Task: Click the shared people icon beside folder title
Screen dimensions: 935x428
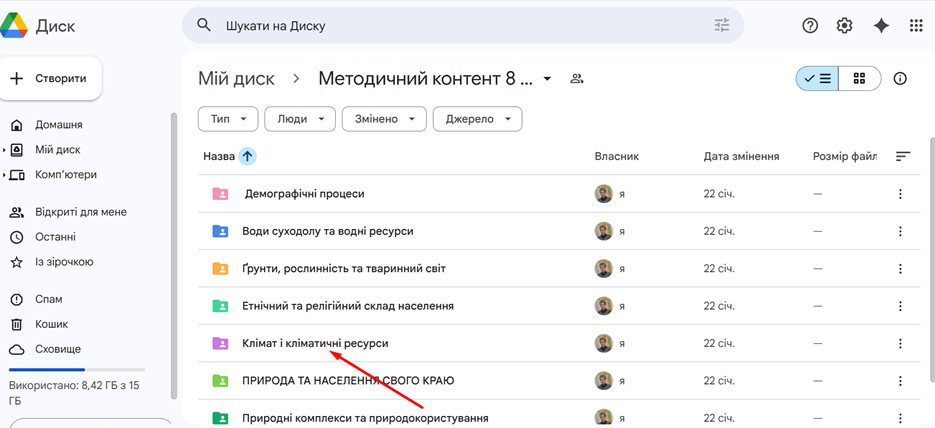Action: pos(576,79)
